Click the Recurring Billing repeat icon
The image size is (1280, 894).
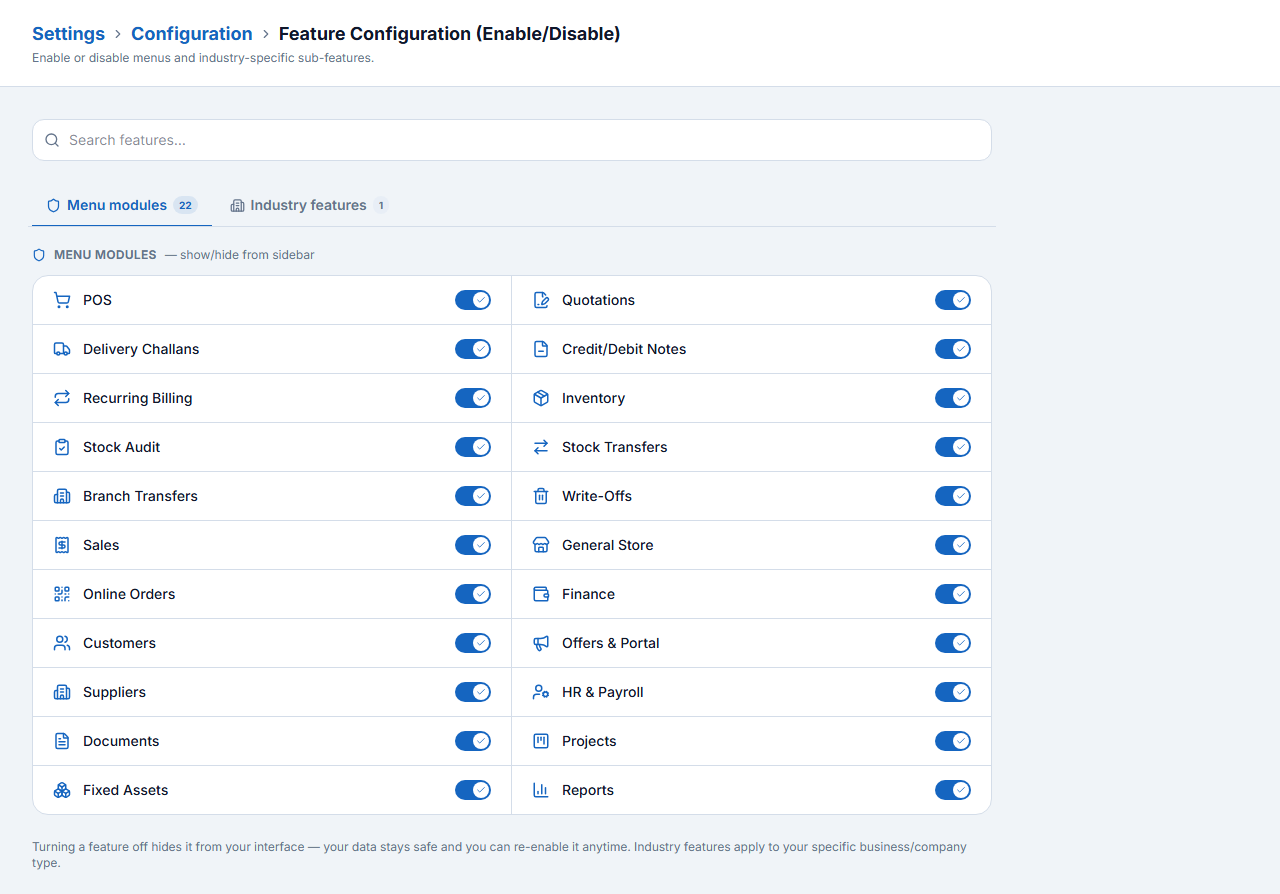[62, 398]
